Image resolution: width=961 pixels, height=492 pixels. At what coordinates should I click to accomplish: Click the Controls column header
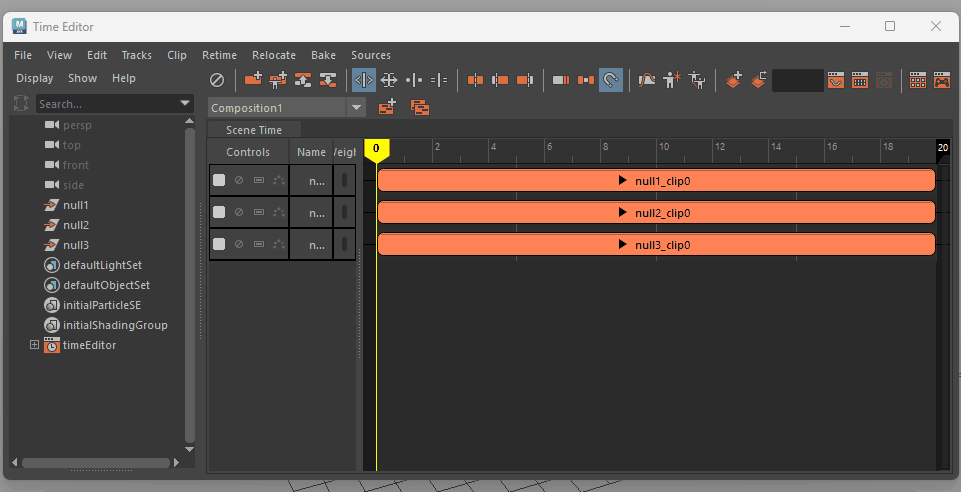tap(248, 152)
